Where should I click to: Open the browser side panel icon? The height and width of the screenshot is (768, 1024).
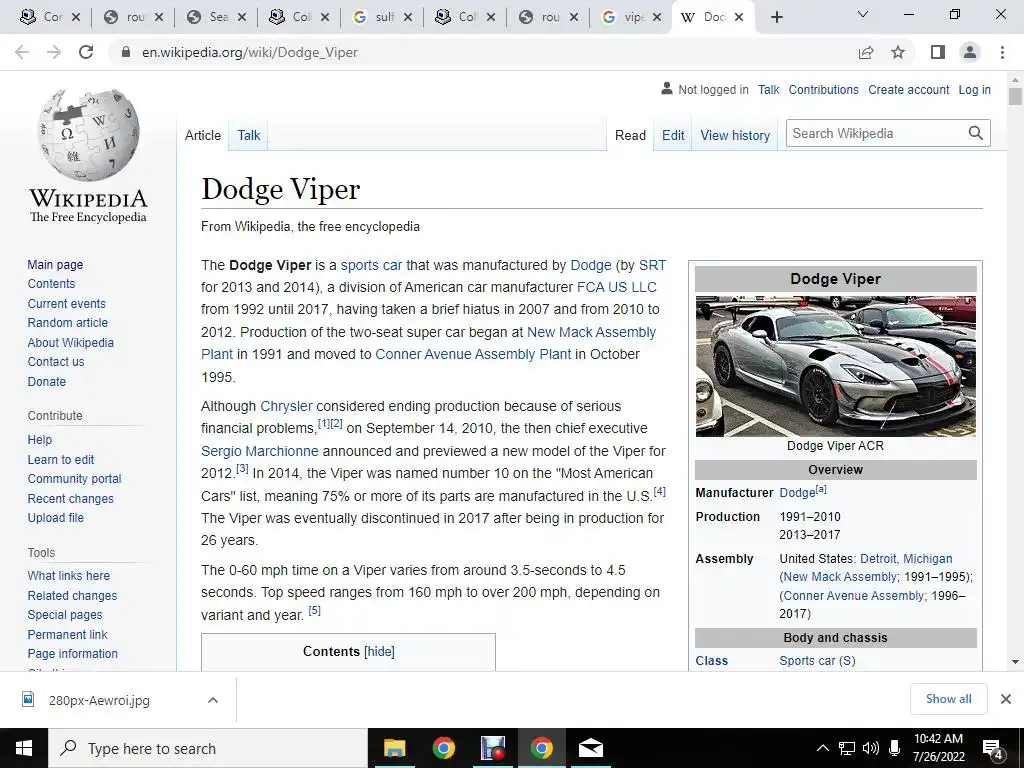(938, 52)
